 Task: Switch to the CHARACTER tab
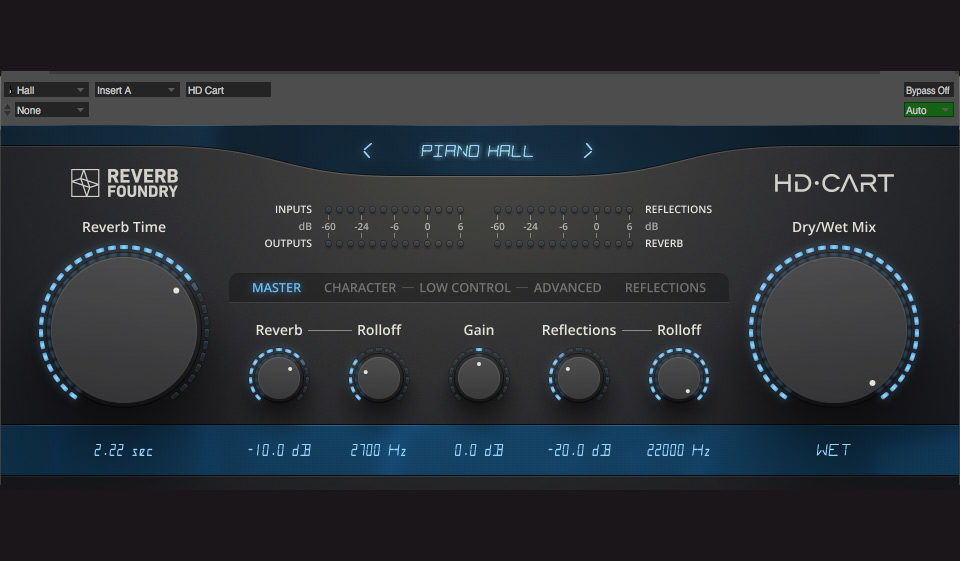[x=360, y=288]
